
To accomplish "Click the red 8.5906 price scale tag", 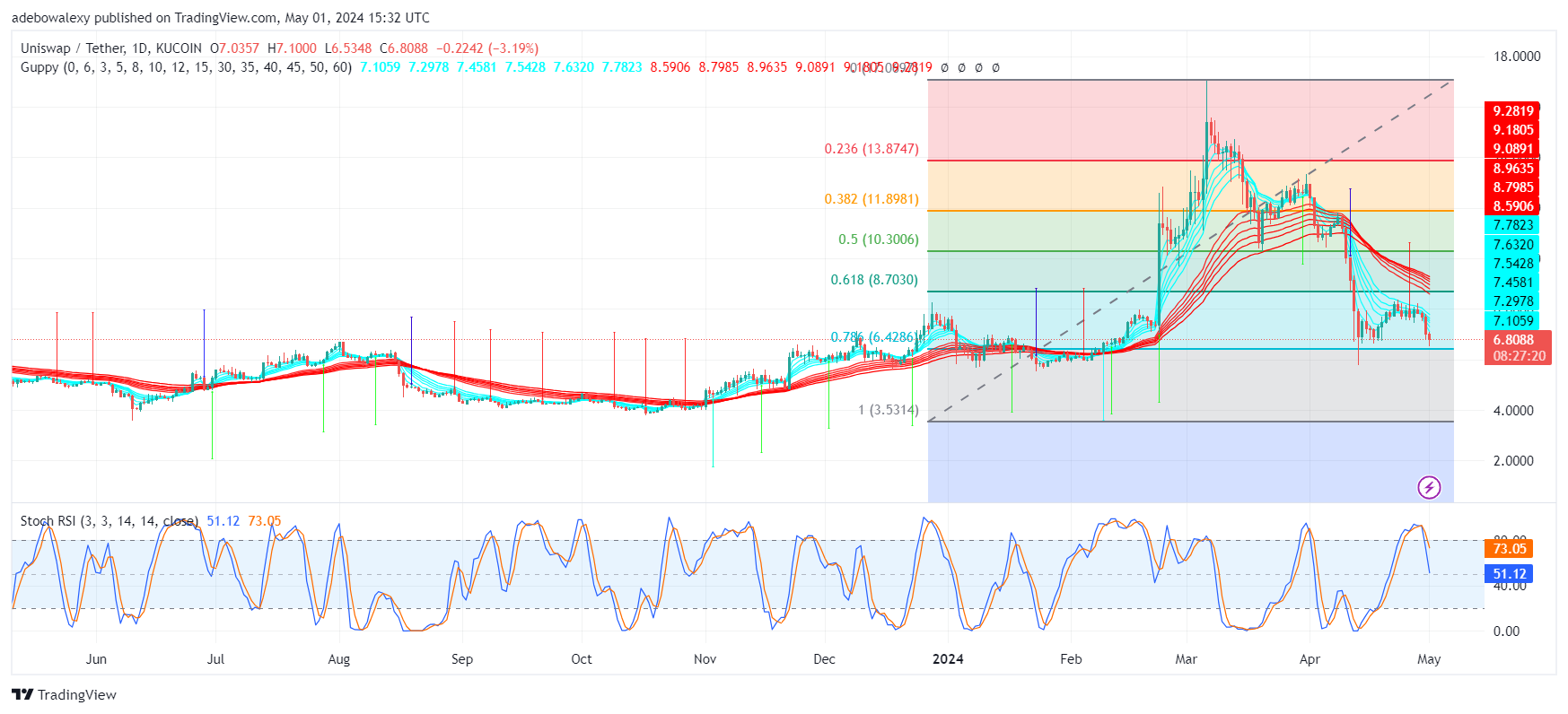I will (x=1513, y=206).
